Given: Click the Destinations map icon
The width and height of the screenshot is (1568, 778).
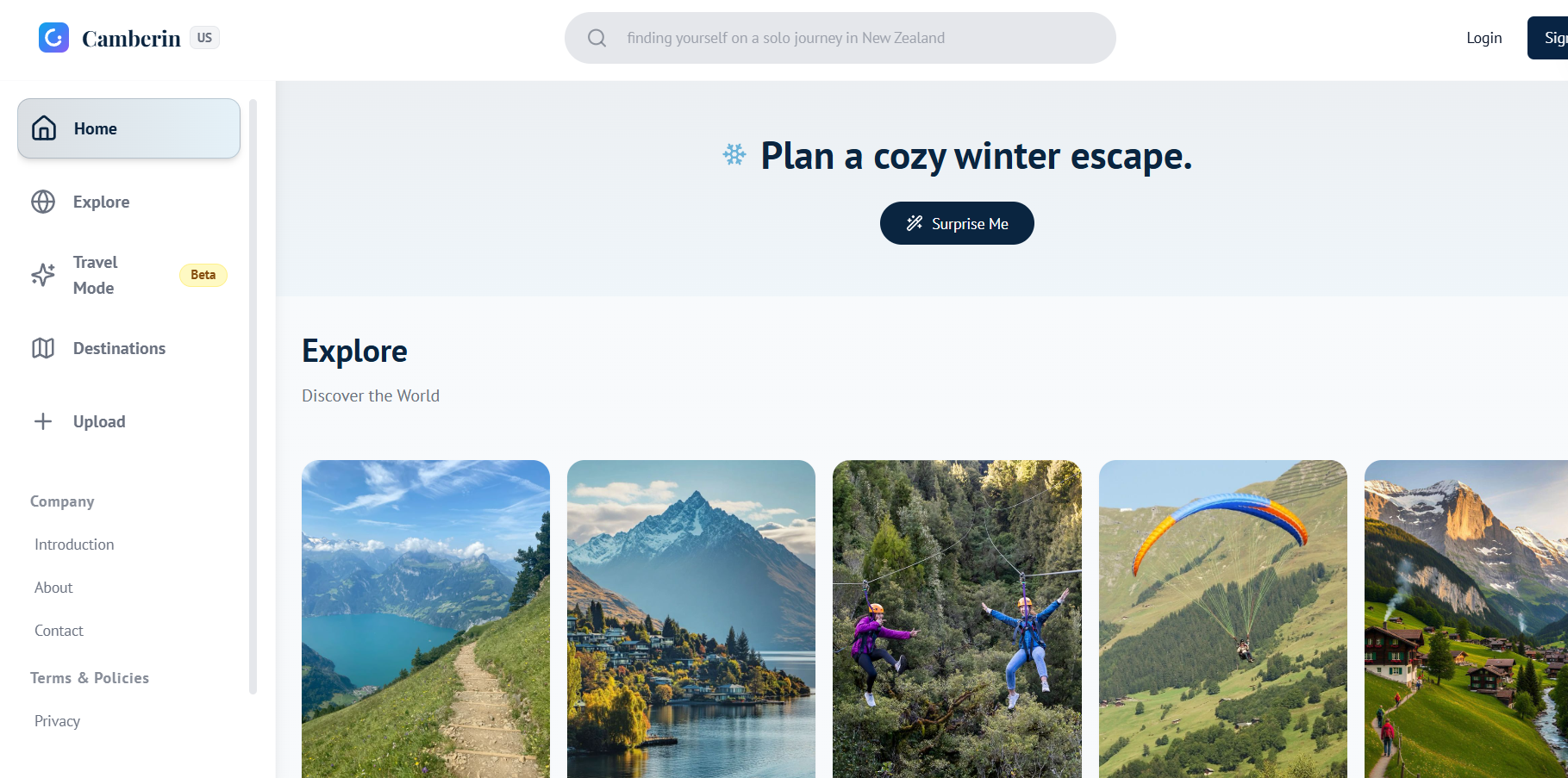Looking at the screenshot, I should click(43, 348).
